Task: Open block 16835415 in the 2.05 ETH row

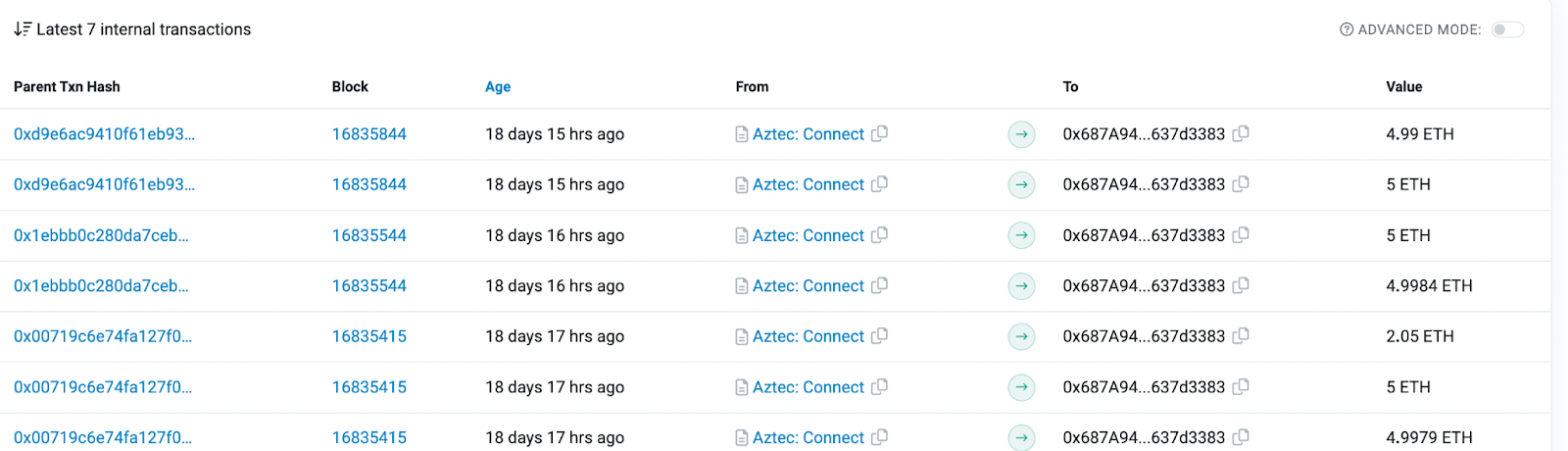Action: (x=368, y=336)
